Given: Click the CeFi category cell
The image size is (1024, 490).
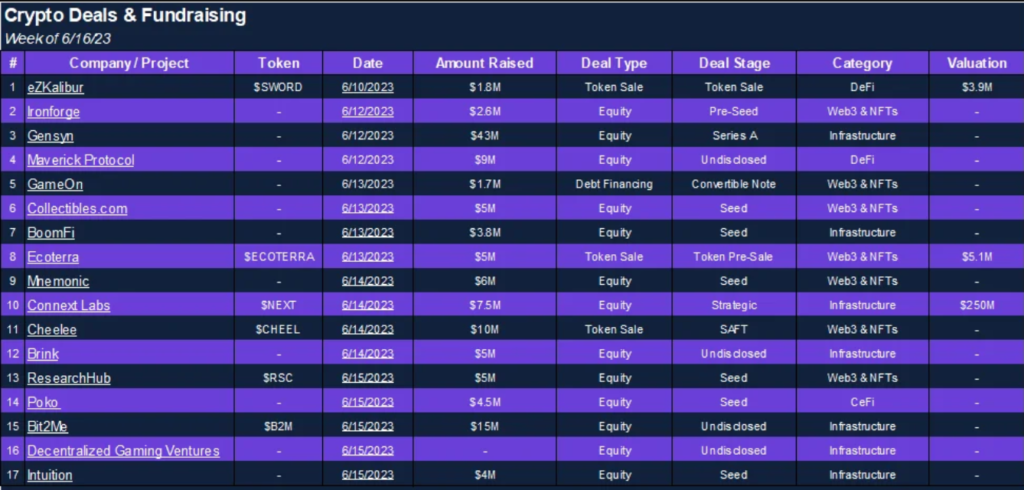Looking at the screenshot, I should [x=862, y=402].
